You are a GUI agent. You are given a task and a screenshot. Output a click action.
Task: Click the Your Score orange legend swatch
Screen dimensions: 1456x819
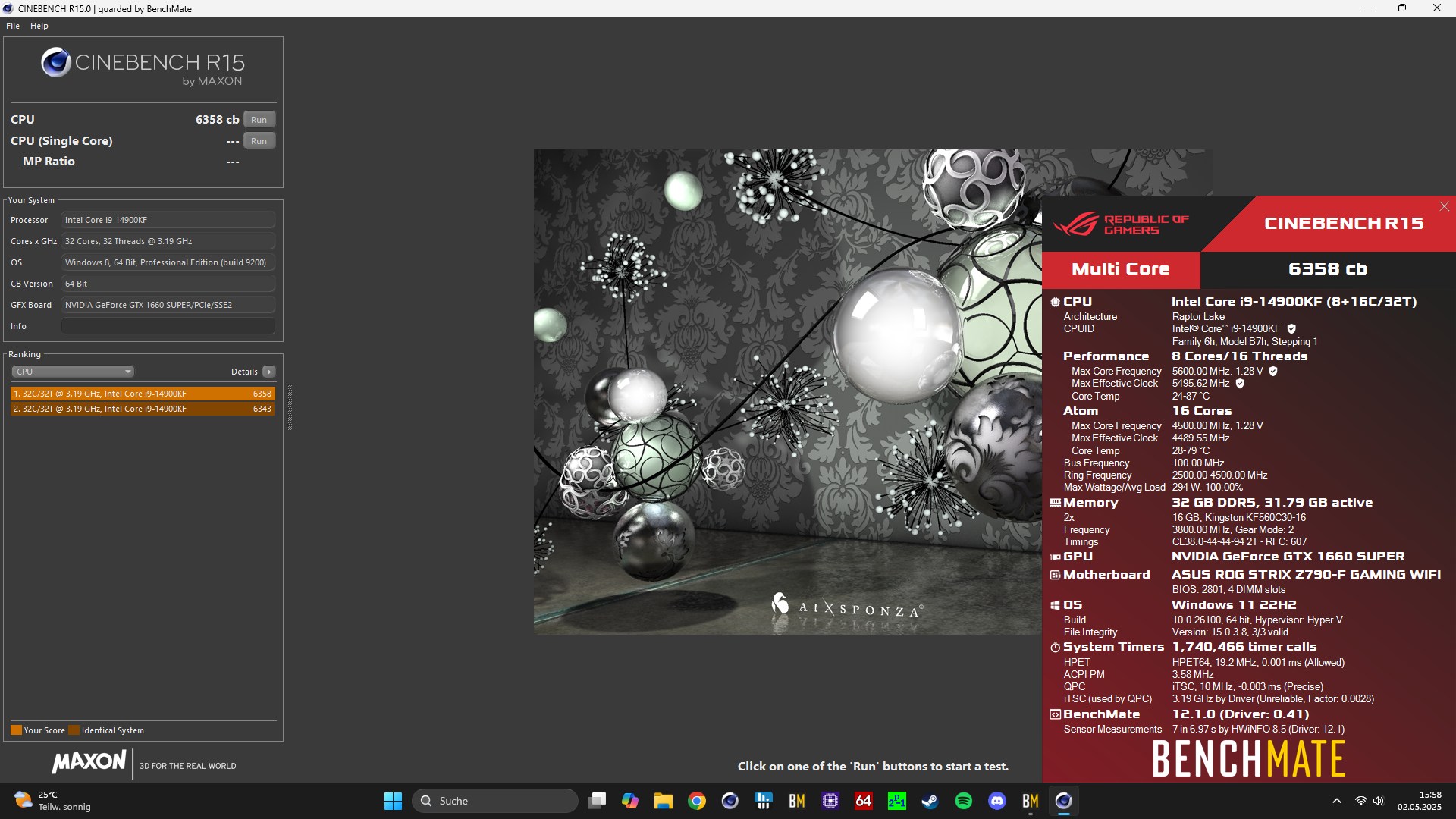coord(16,730)
